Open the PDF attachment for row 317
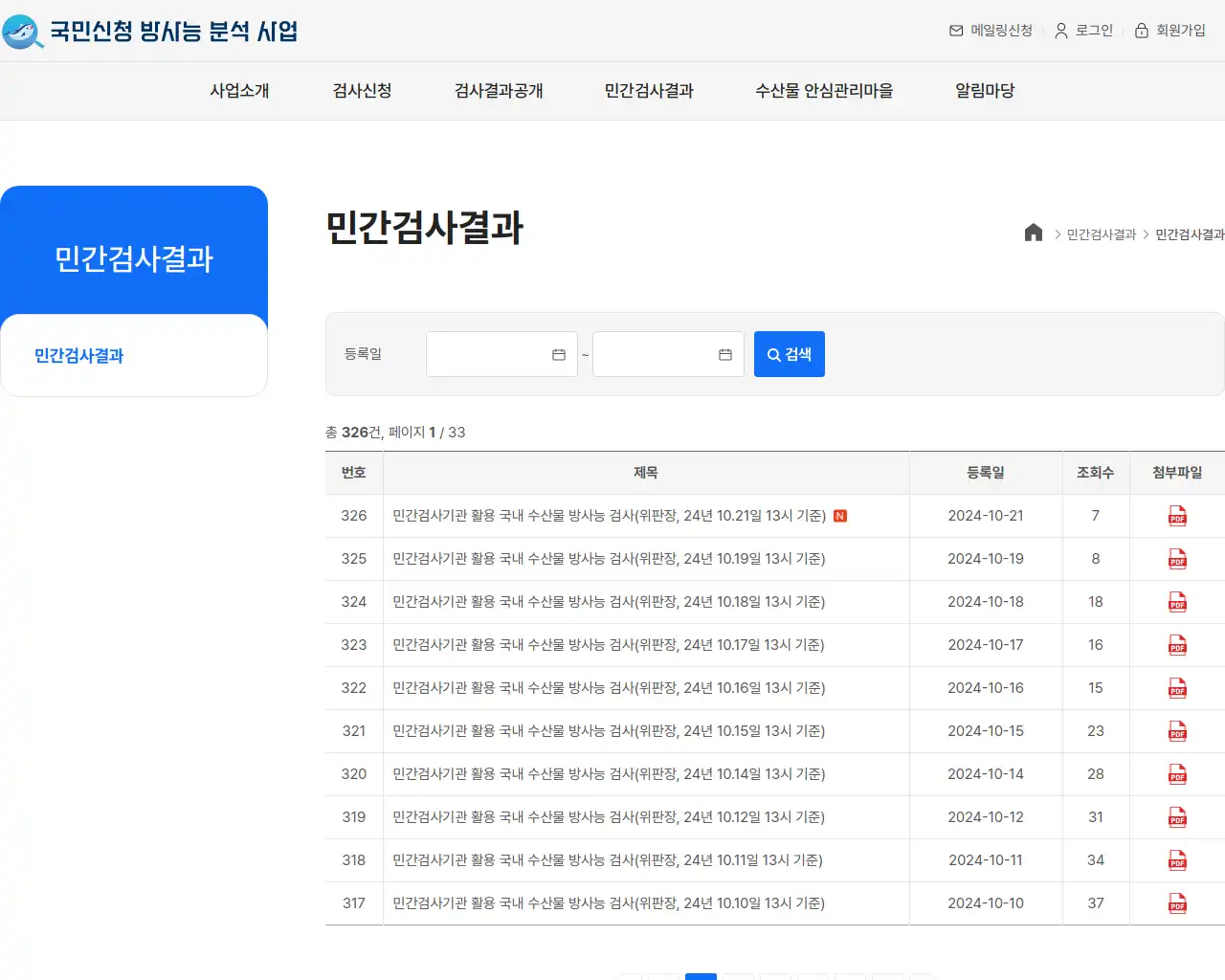 1177,904
